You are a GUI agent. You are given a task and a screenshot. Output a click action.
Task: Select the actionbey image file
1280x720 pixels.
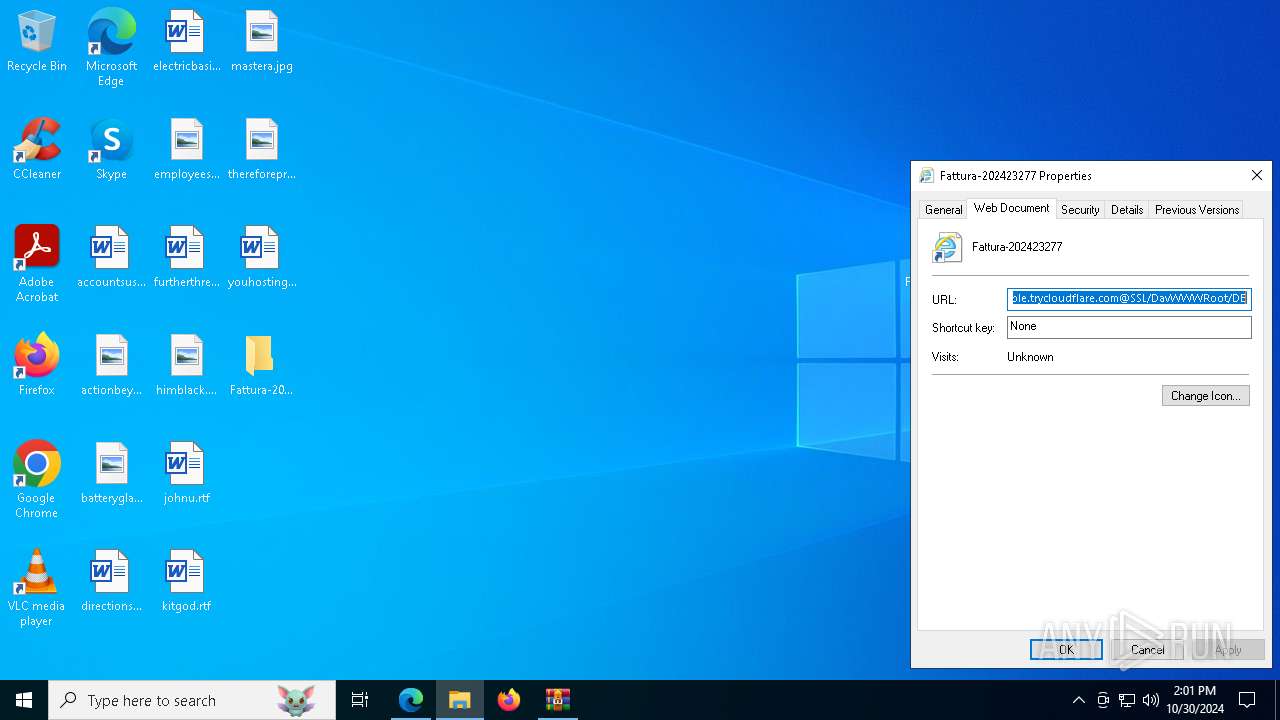click(111, 365)
